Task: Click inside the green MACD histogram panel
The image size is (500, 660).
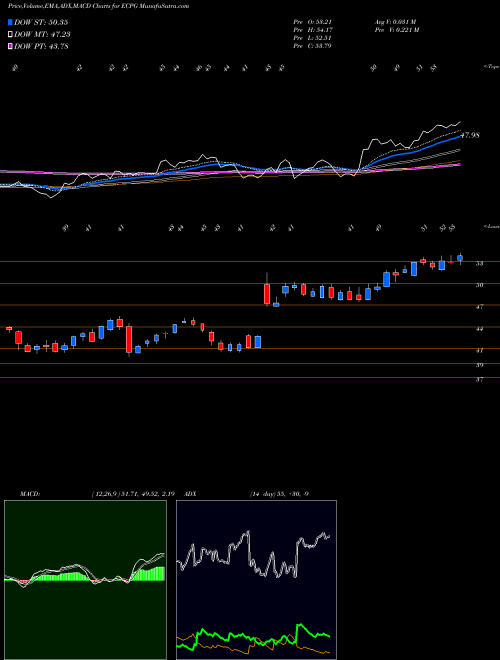Action: 85,580
